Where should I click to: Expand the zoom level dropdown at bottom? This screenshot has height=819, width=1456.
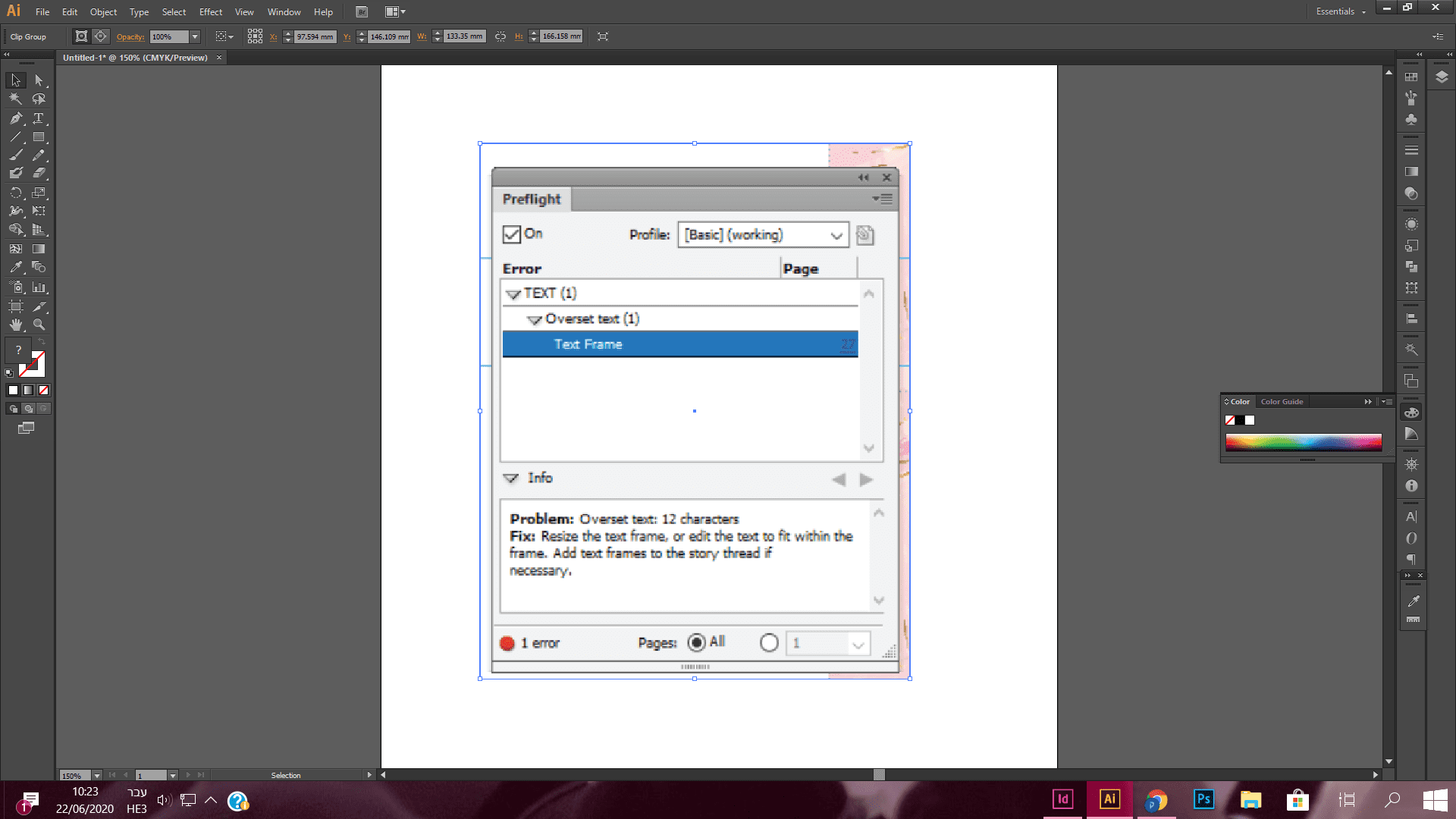97,776
